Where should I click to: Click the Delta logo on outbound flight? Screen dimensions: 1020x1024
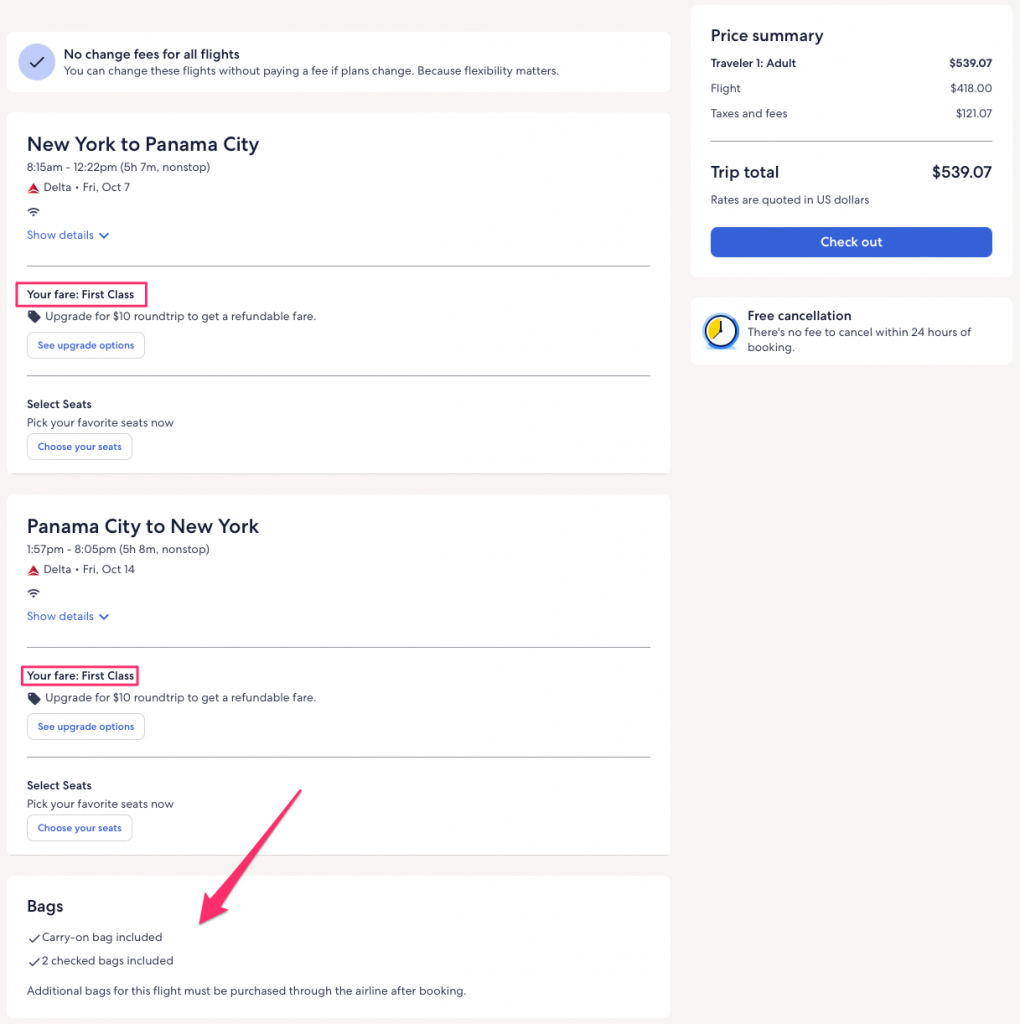[x=34, y=188]
